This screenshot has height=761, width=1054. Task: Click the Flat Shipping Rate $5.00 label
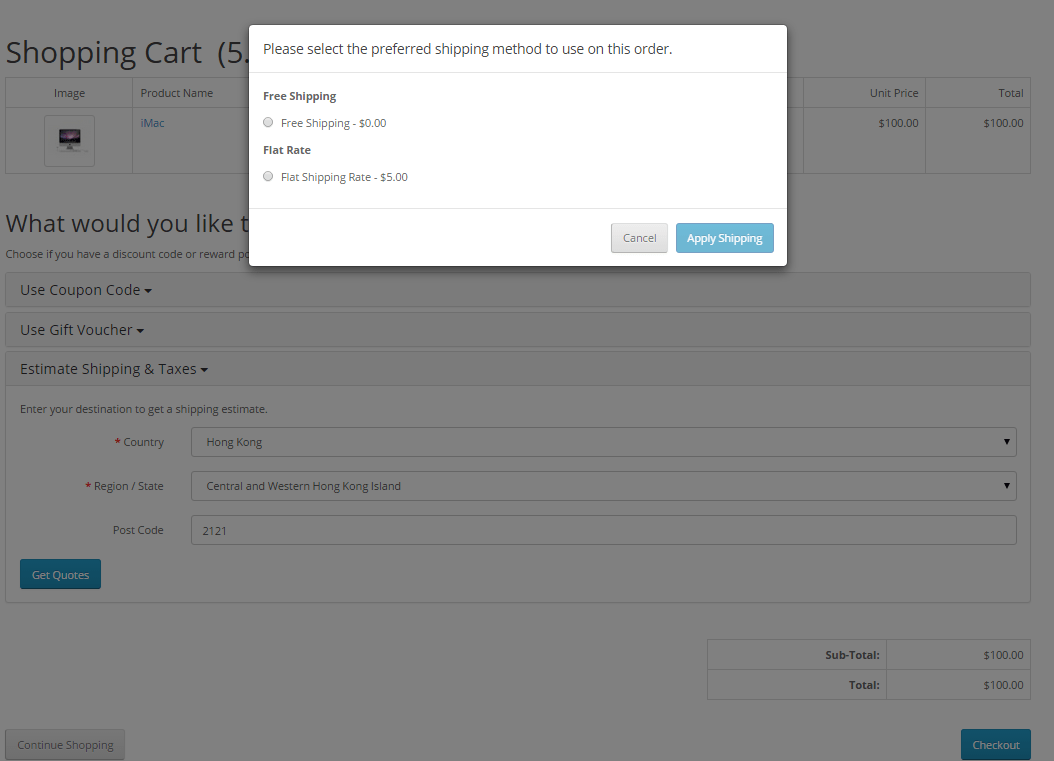(x=344, y=176)
